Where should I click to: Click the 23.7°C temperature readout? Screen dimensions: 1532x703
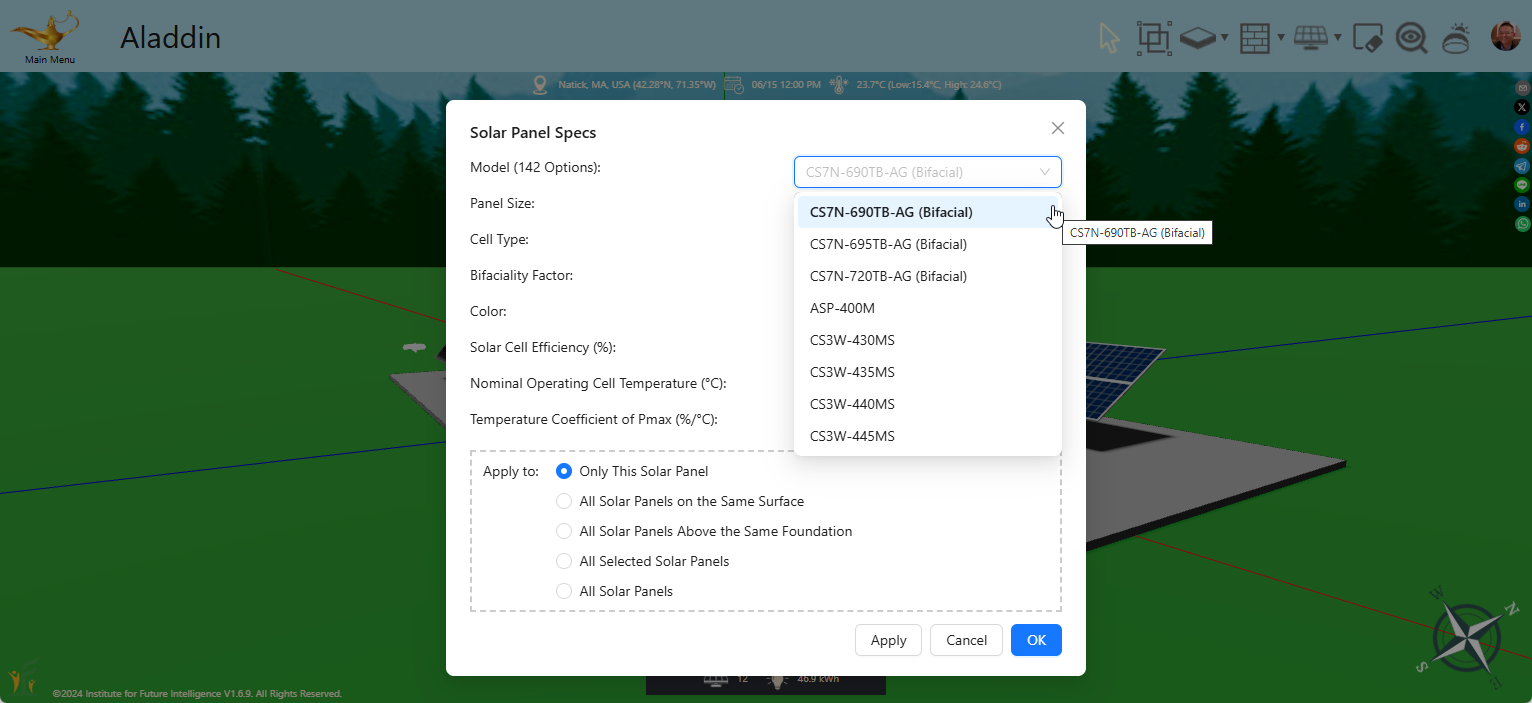point(929,85)
